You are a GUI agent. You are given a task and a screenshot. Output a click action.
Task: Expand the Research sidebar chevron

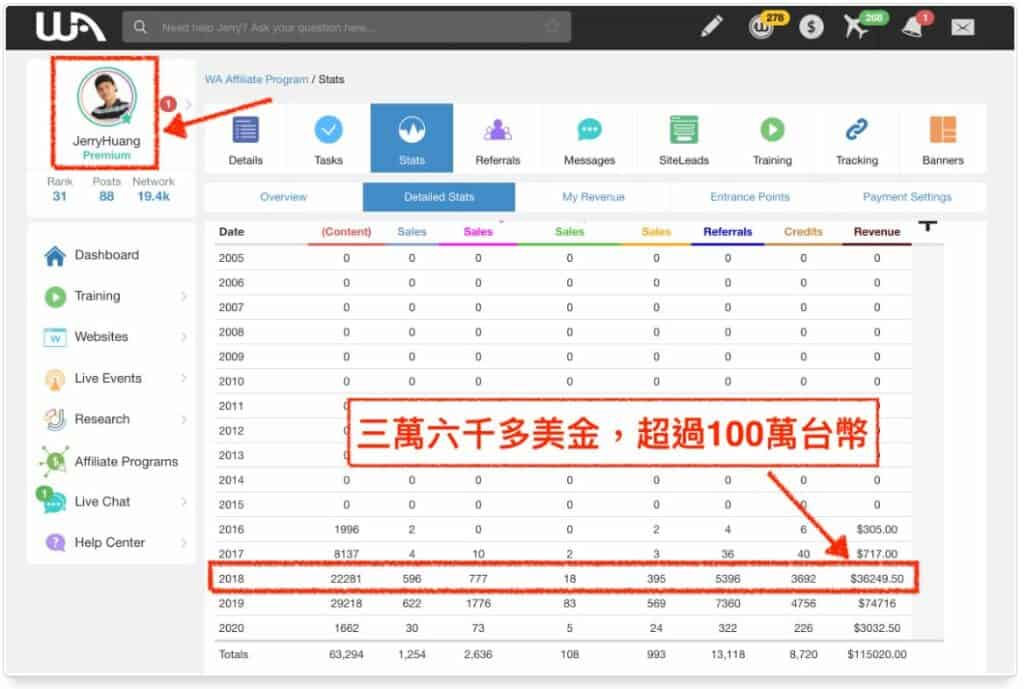[x=184, y=419]
